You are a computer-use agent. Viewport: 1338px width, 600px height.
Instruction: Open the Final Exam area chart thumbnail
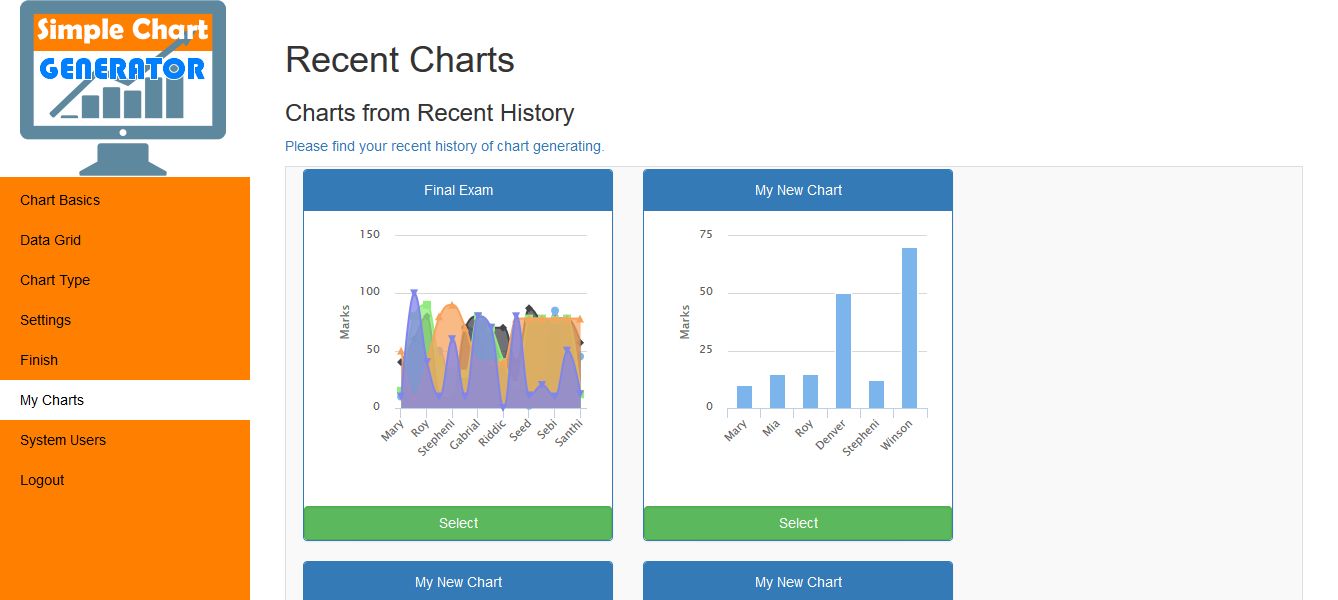point(458,340)
